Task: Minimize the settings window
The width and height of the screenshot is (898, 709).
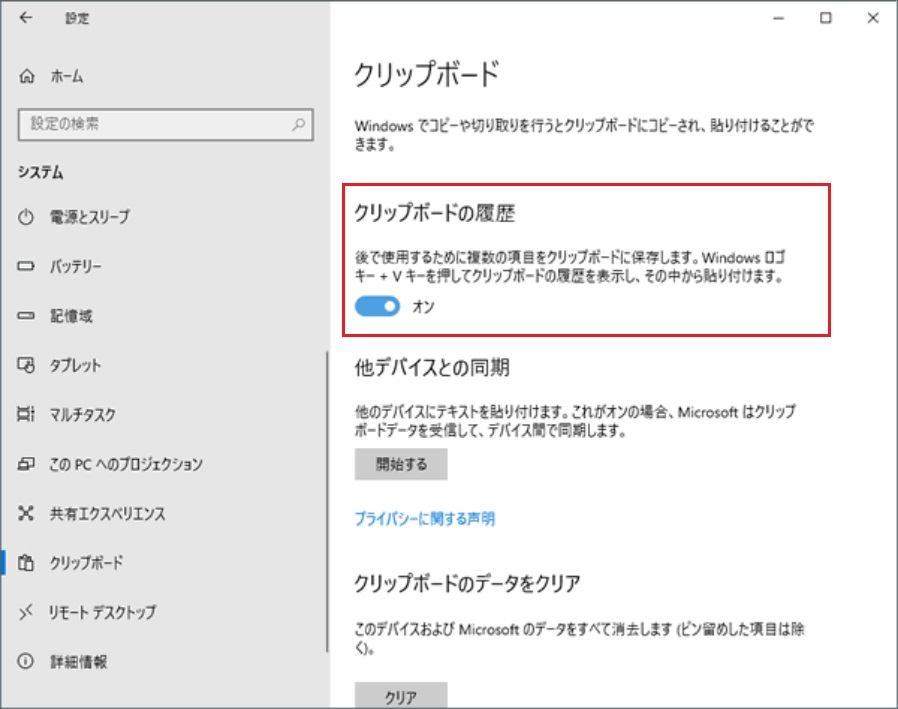Action: click(778, 18)
